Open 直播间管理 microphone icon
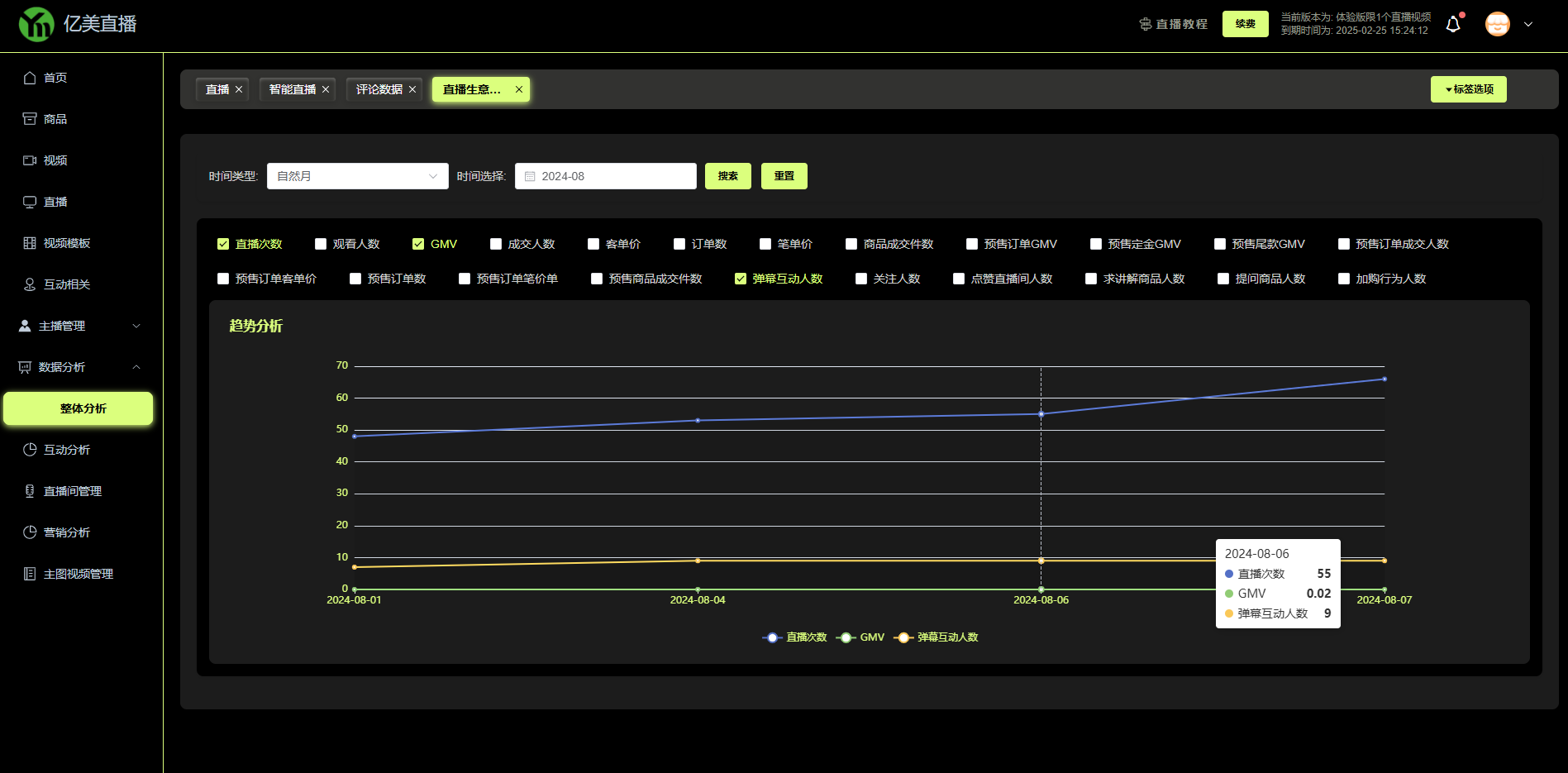Viewport: 1568px width, 773px height. pos(30,491)
